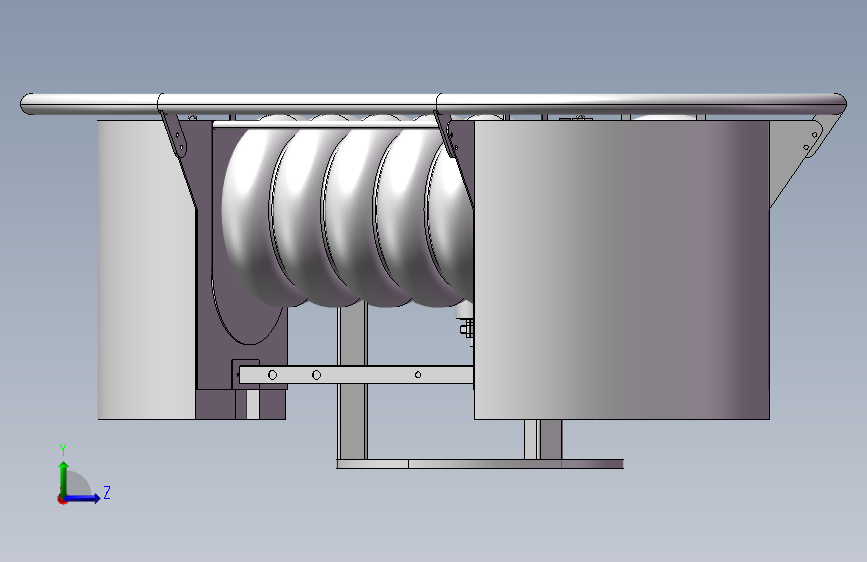The height and width of the screenshot is (562, 867).
Task: Click the Y axis label text
Action: [x=63, y=449]
